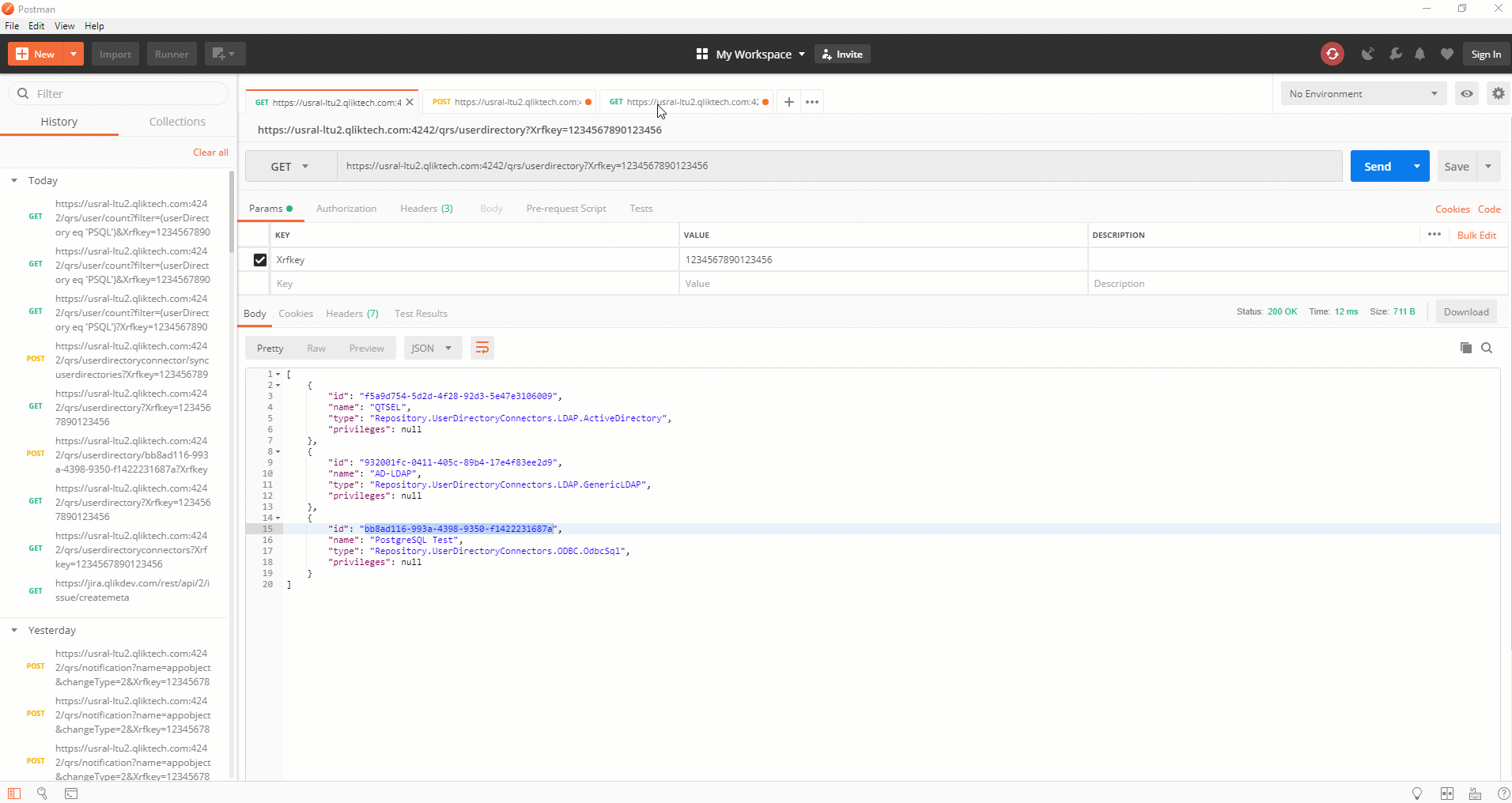Viewport: 1512px width, 803px height.
Task: Click the Clear all history link
Action: point(210,153)
